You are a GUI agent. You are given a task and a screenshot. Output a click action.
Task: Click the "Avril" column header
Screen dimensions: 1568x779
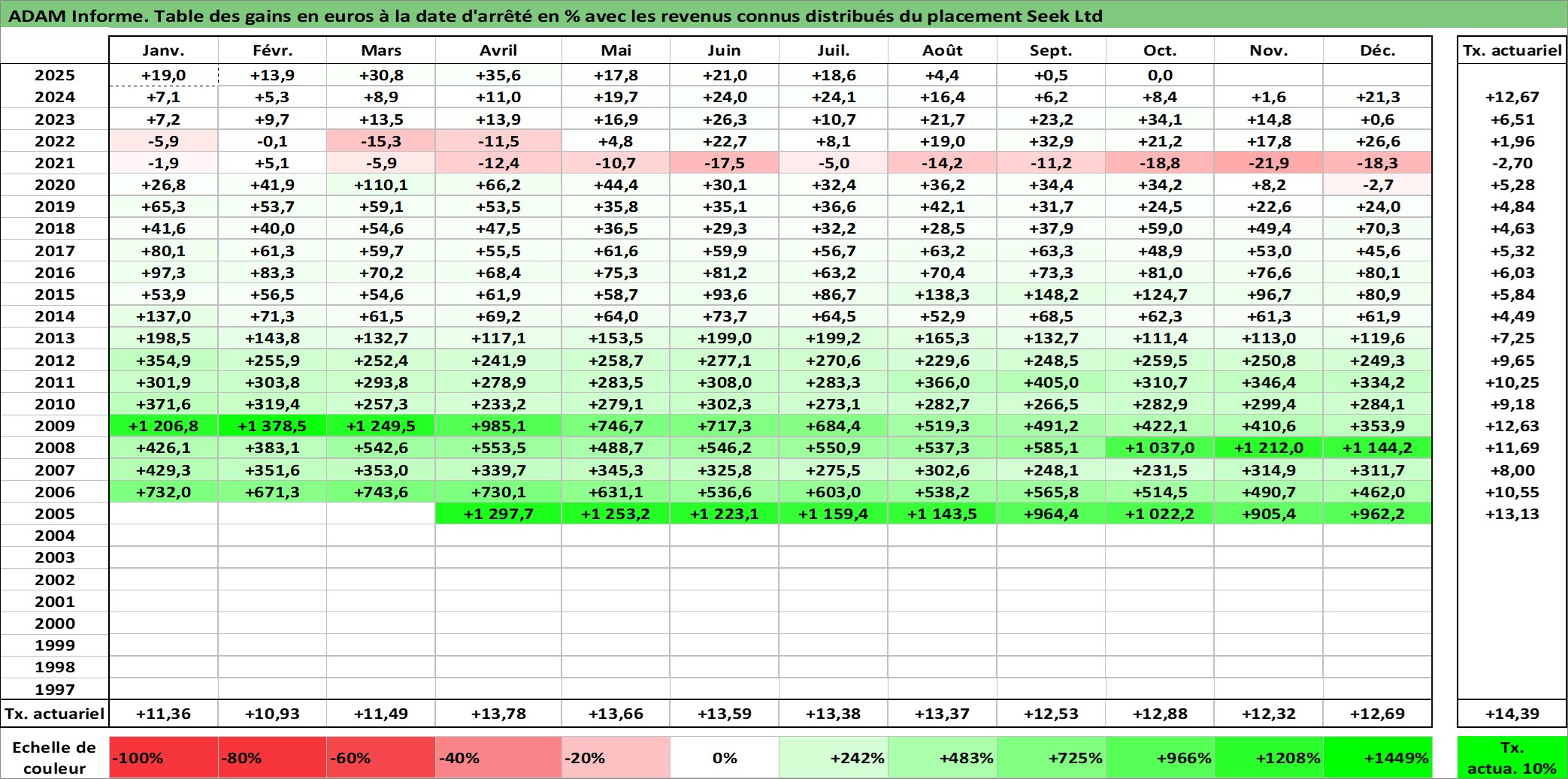tap(498, 50)
